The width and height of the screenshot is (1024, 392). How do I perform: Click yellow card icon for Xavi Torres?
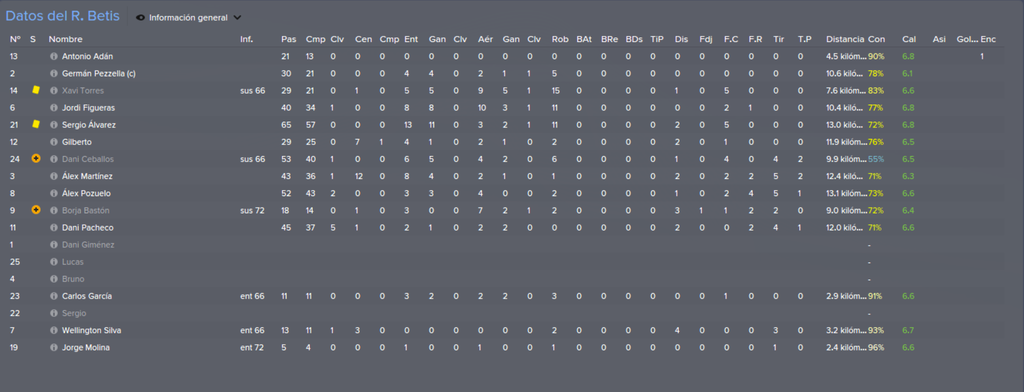[36, 90]
